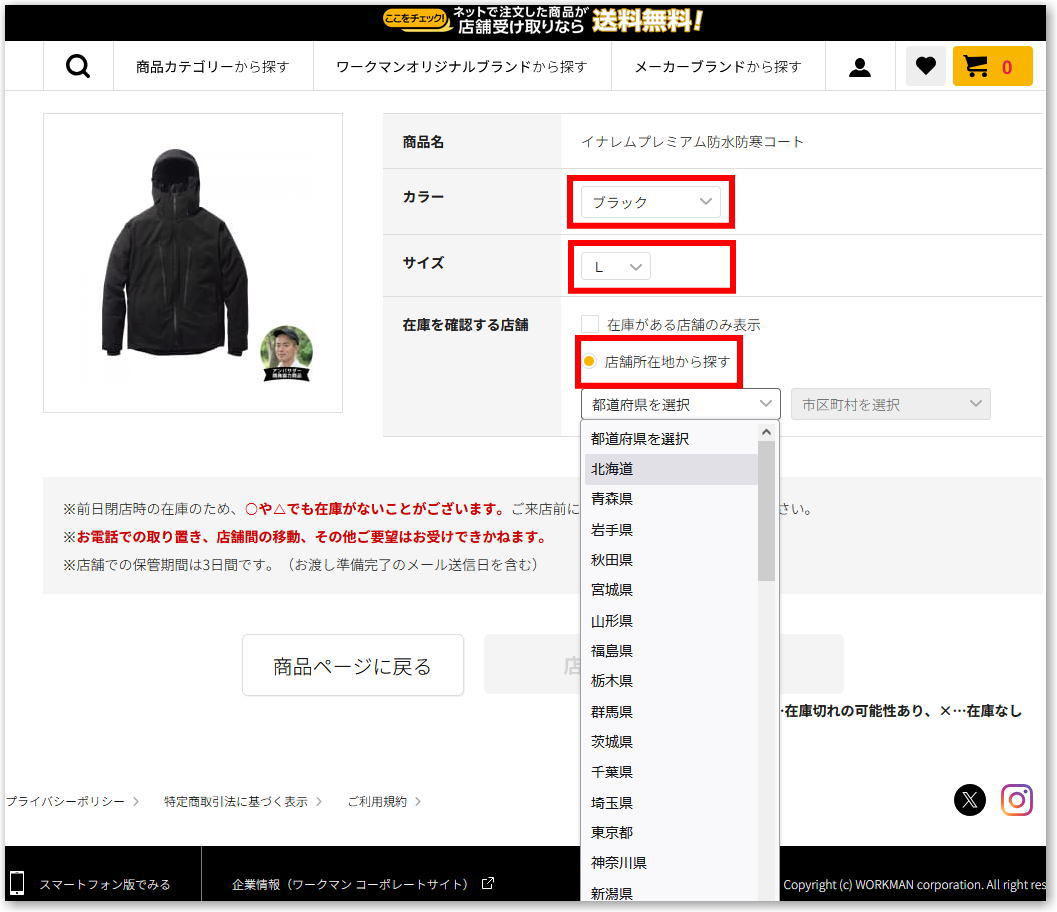Screen dimensions: 1057x912
Task: Click the prefecture list scrollbar thumb
Action: pyautogui.click(x=766, y=511)
